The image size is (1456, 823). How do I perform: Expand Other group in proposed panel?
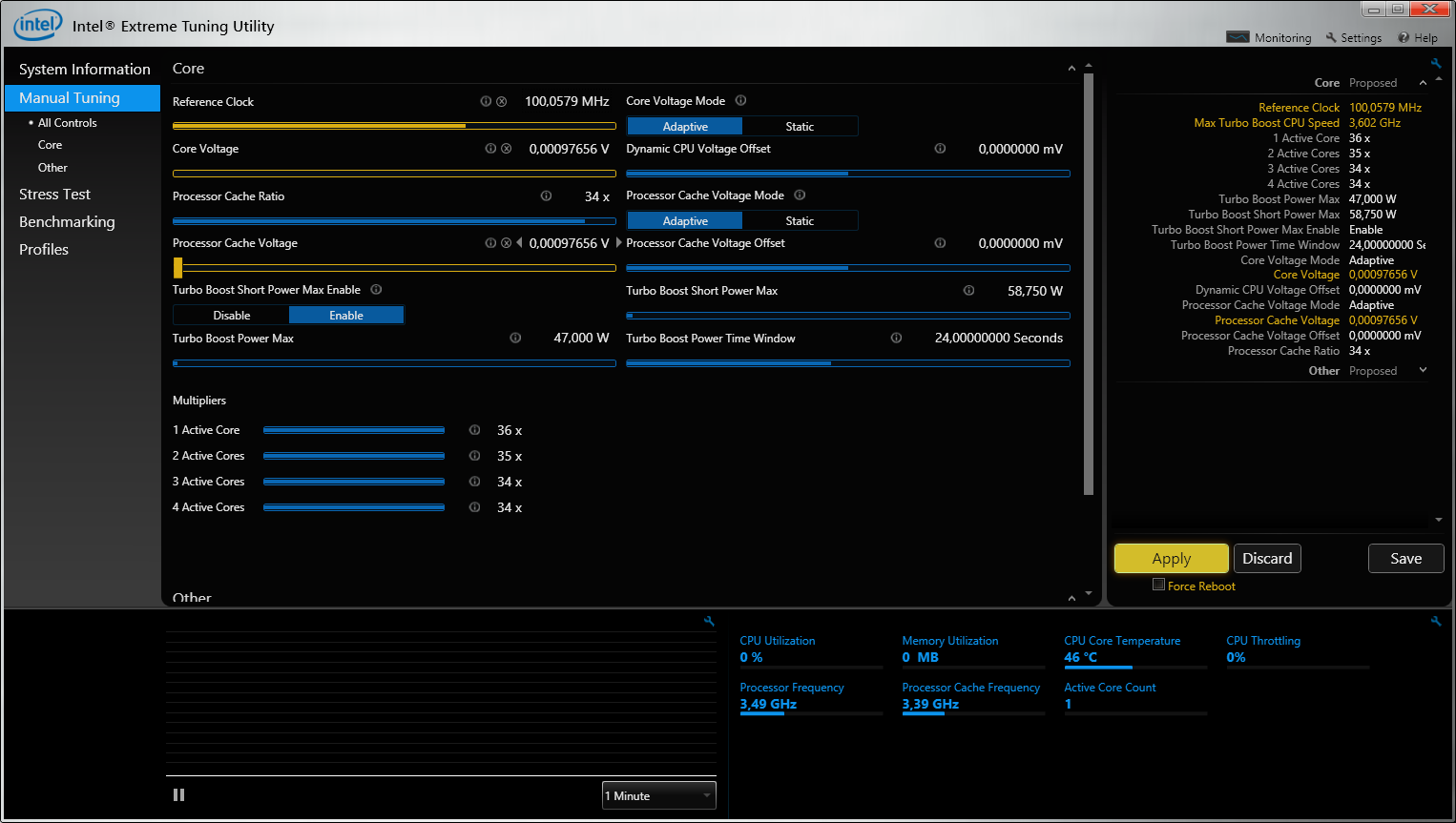[1423, 370]
